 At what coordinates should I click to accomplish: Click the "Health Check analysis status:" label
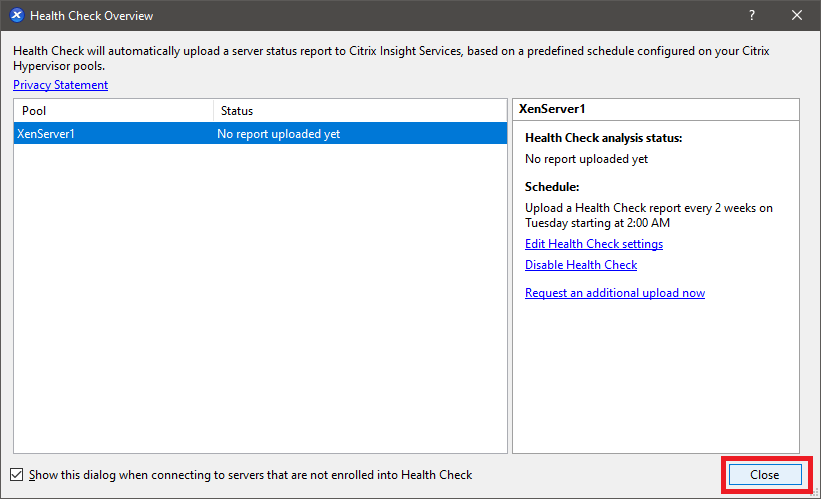tap(604, 139)
